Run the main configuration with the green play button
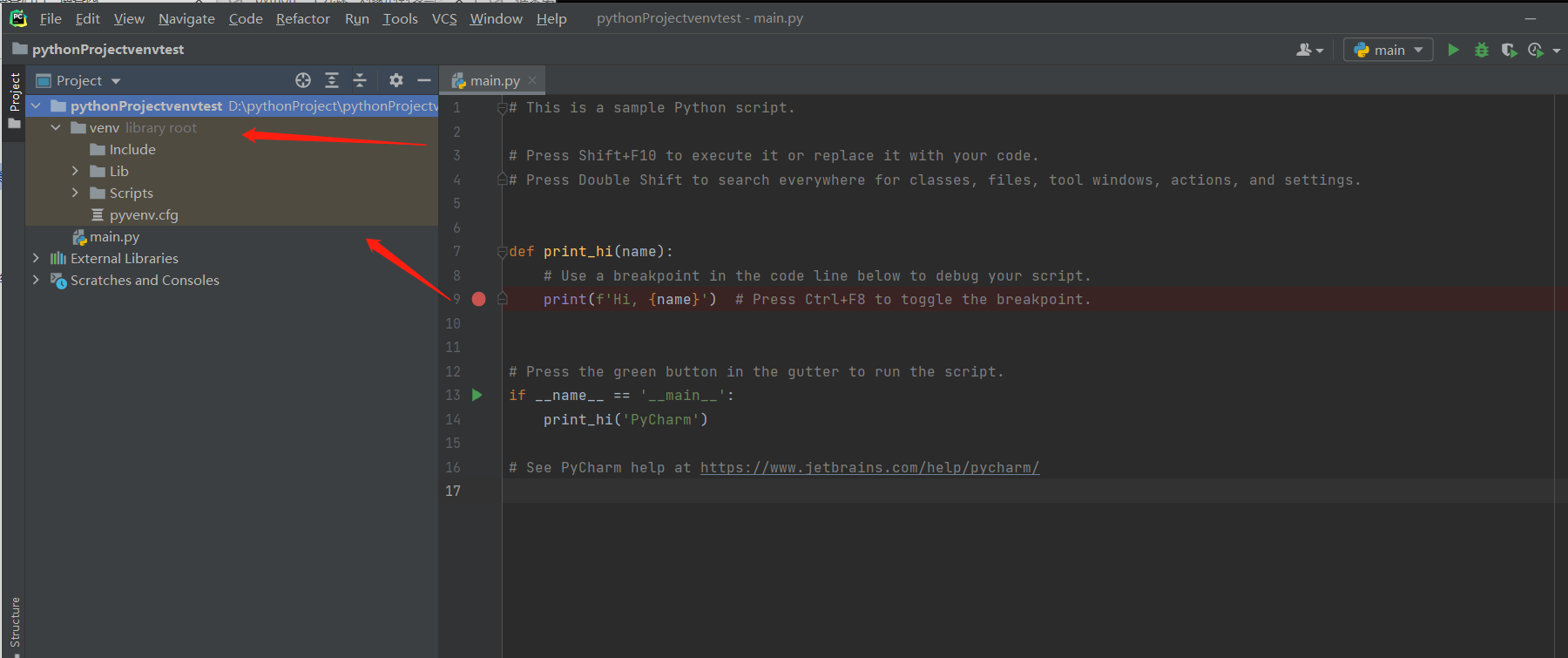 pyautogui.click(x=1453, y=51)
